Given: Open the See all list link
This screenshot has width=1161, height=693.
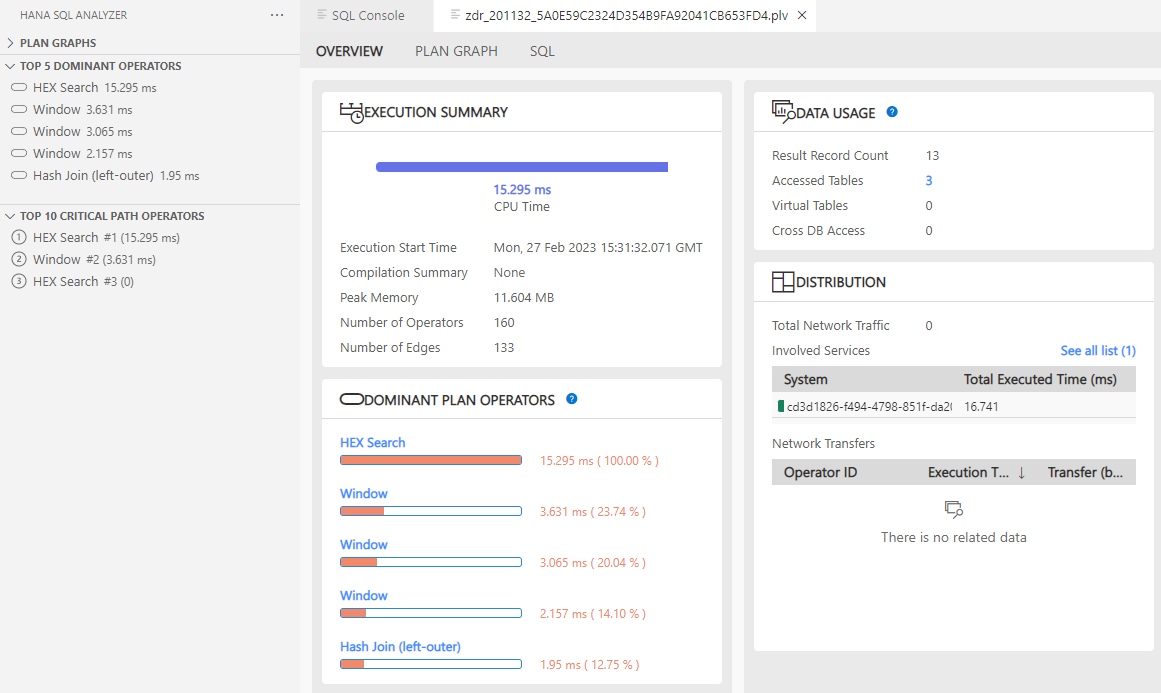Looking at the screenshot, I should 1097,350.
